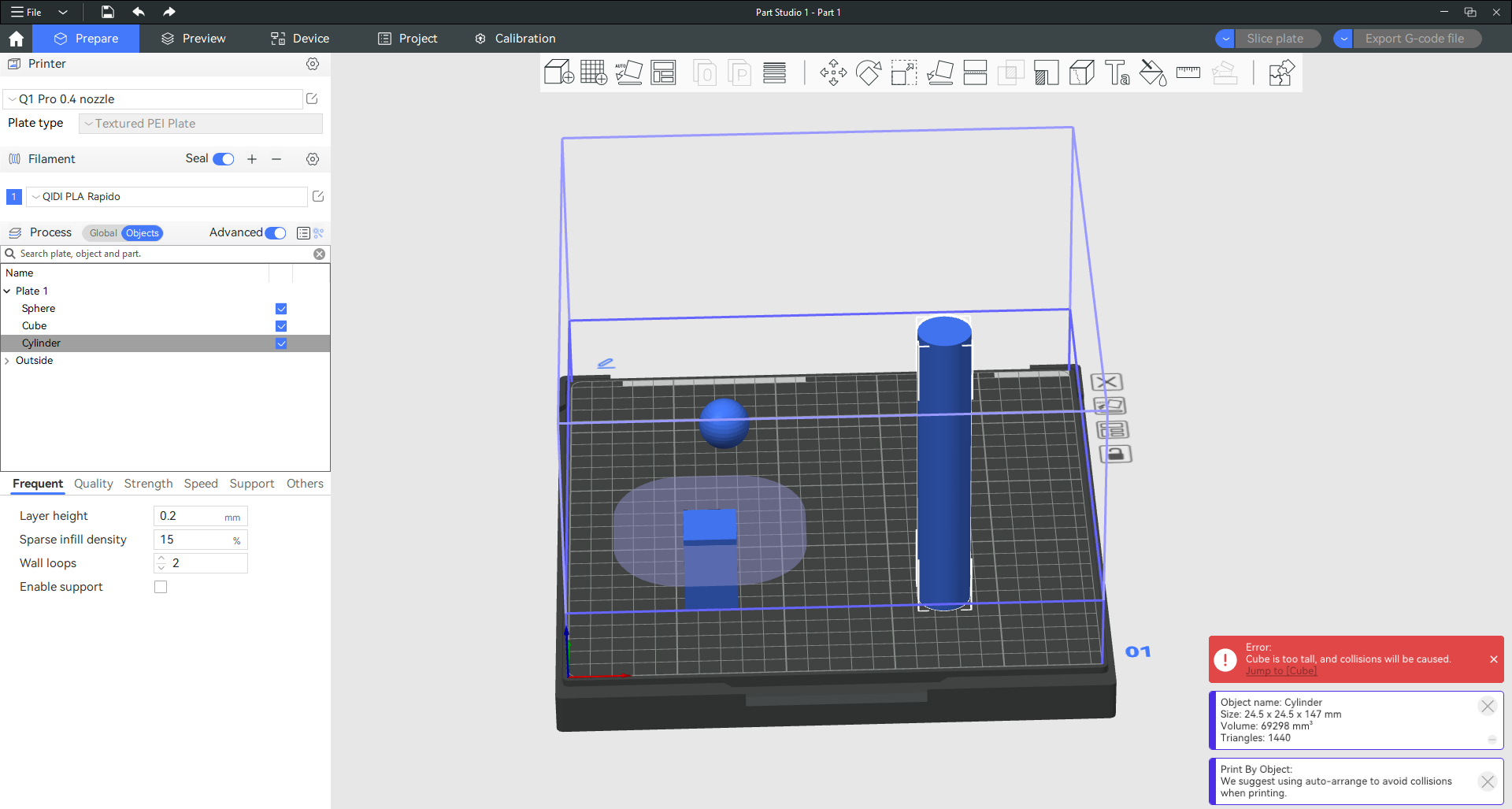The height and width of the screenshot is (809, 1512).
Task: Select the Measure ruler tool
Action: pos(1188,73)
